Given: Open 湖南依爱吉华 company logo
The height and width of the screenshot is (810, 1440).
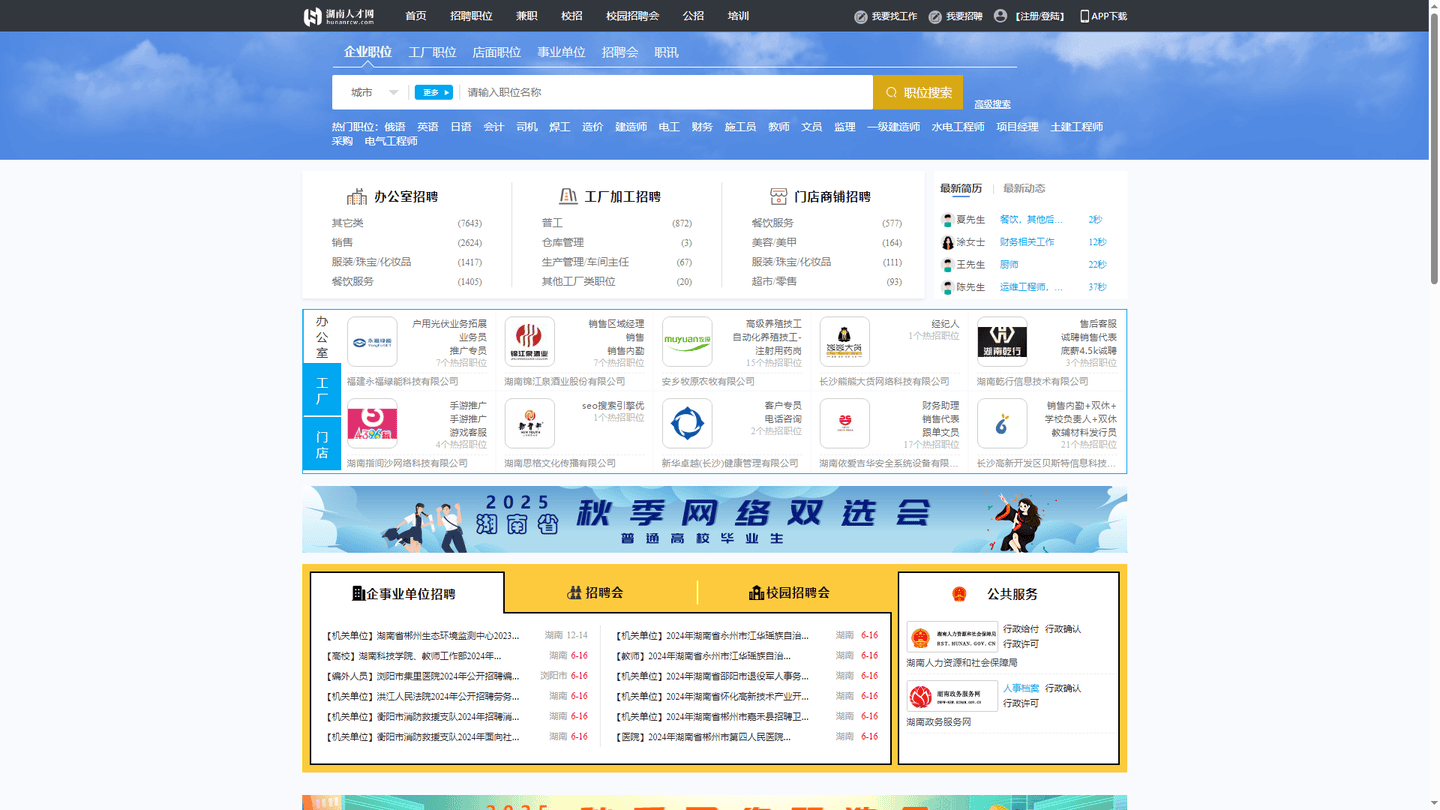Looking at the screenshot, I should click(845, 423).
